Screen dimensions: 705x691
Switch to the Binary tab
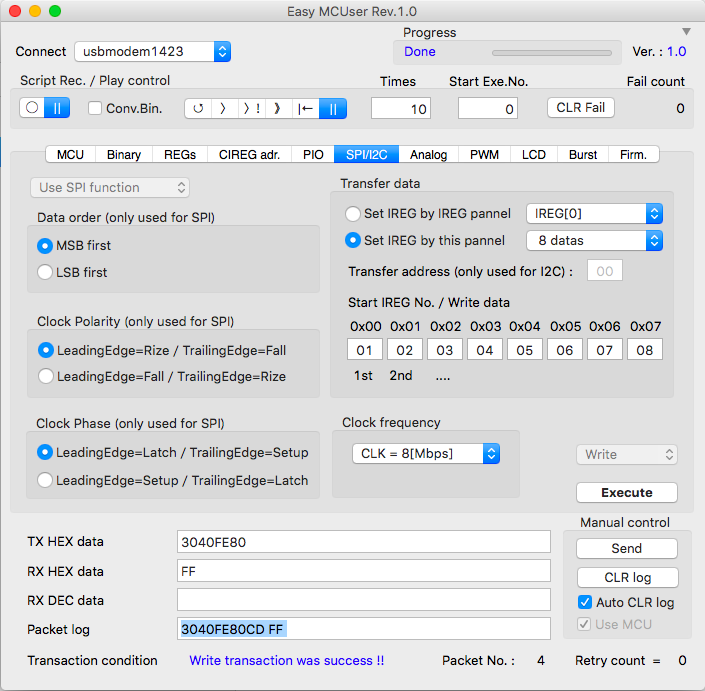click(x=124, y=155)
